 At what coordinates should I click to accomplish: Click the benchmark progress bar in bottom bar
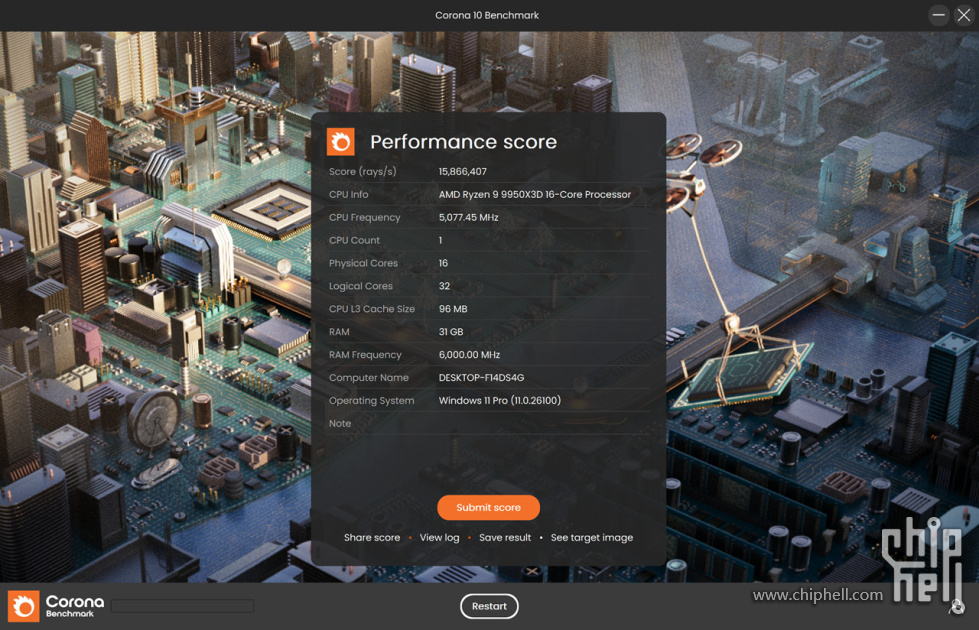[183, 606]
